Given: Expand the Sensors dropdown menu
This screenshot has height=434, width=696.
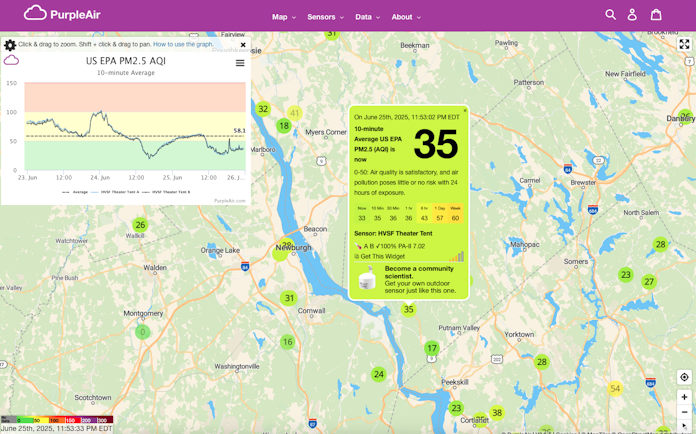Looking at the screenshot, I should (325, 17).
